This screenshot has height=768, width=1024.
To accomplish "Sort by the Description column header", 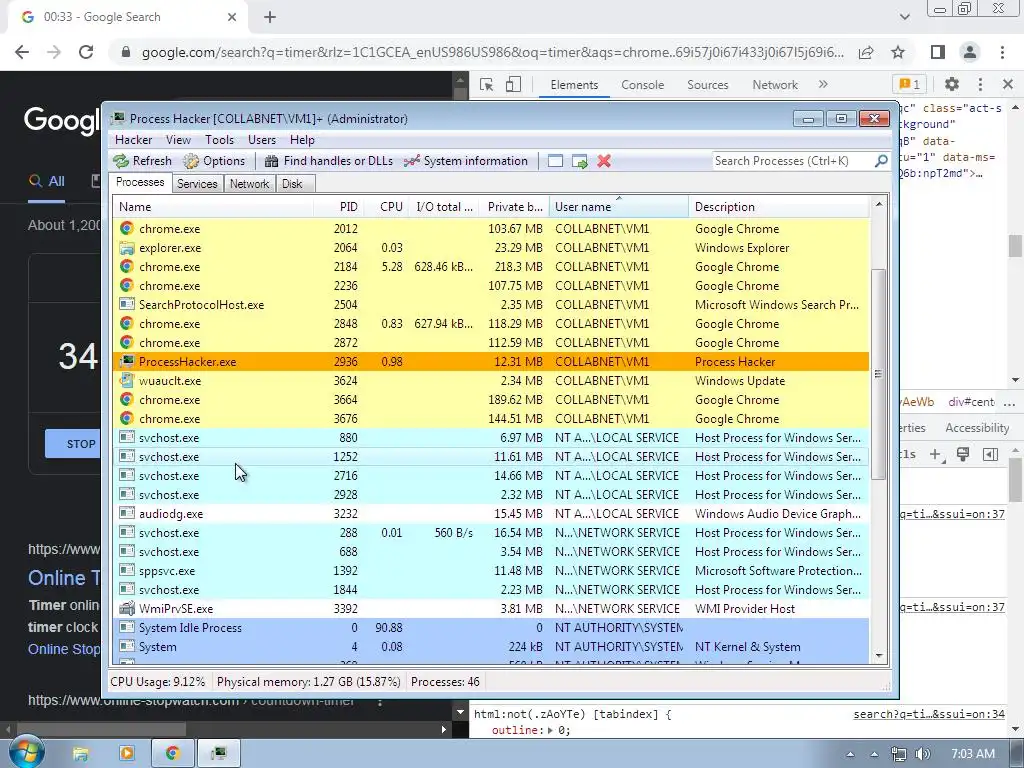I will (778, 207).
